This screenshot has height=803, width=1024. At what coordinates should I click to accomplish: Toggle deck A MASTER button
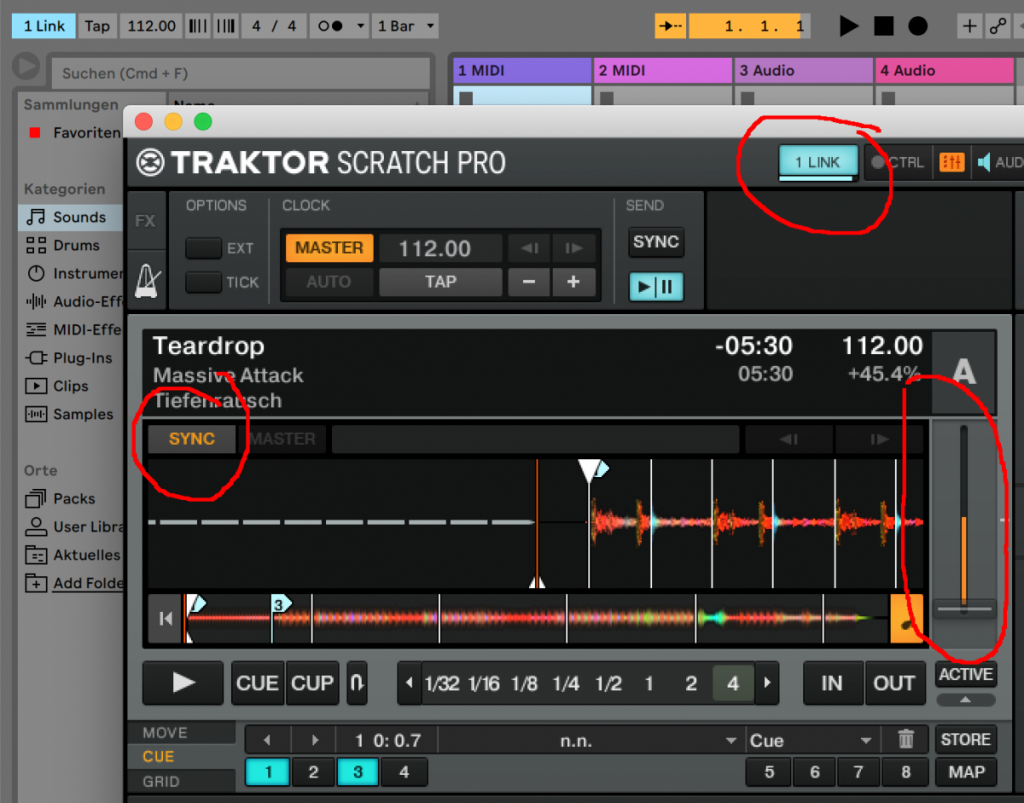[282, 439]
